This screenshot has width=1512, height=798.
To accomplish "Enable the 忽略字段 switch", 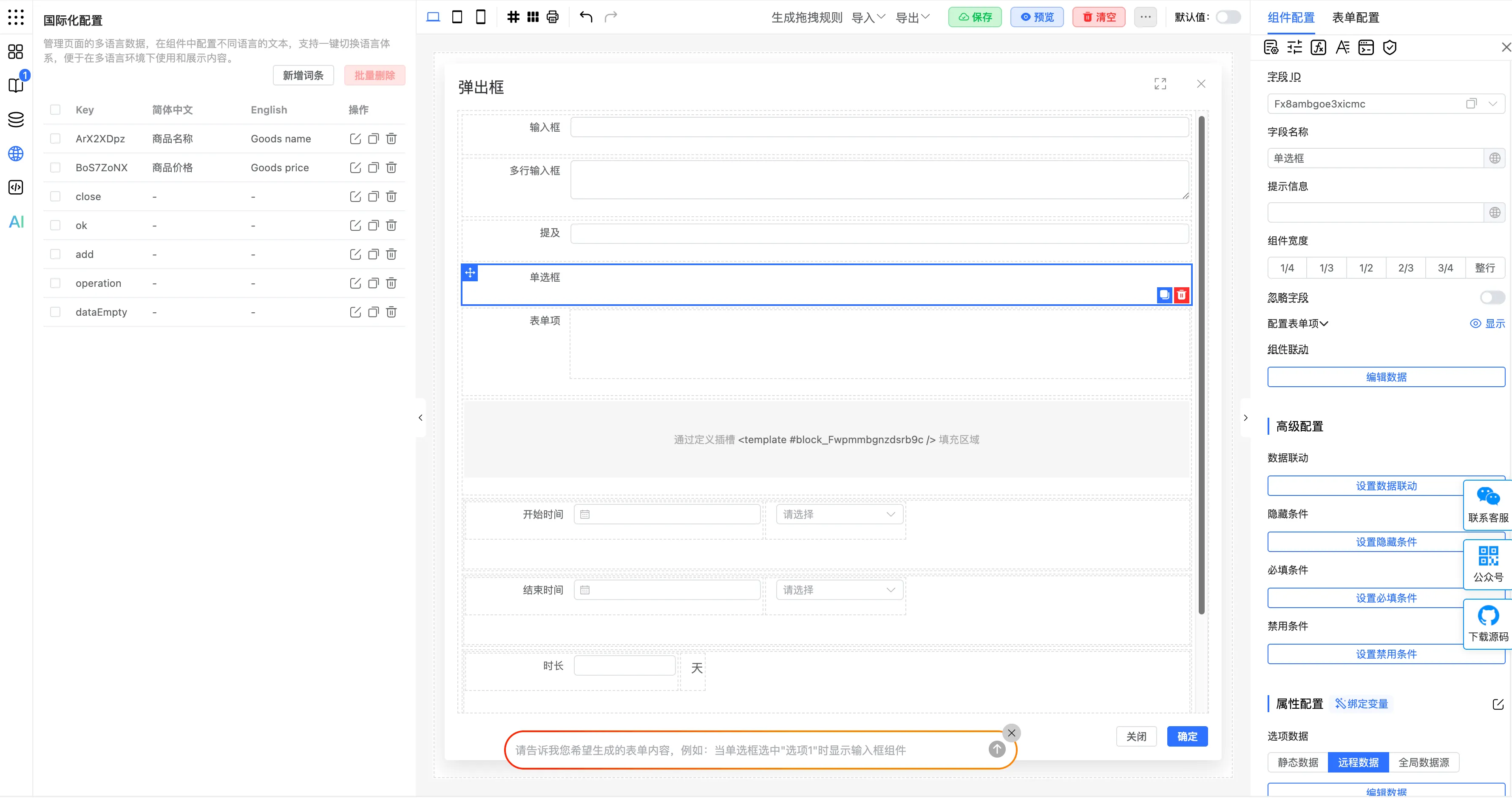I will click(x=1492, y=297).
